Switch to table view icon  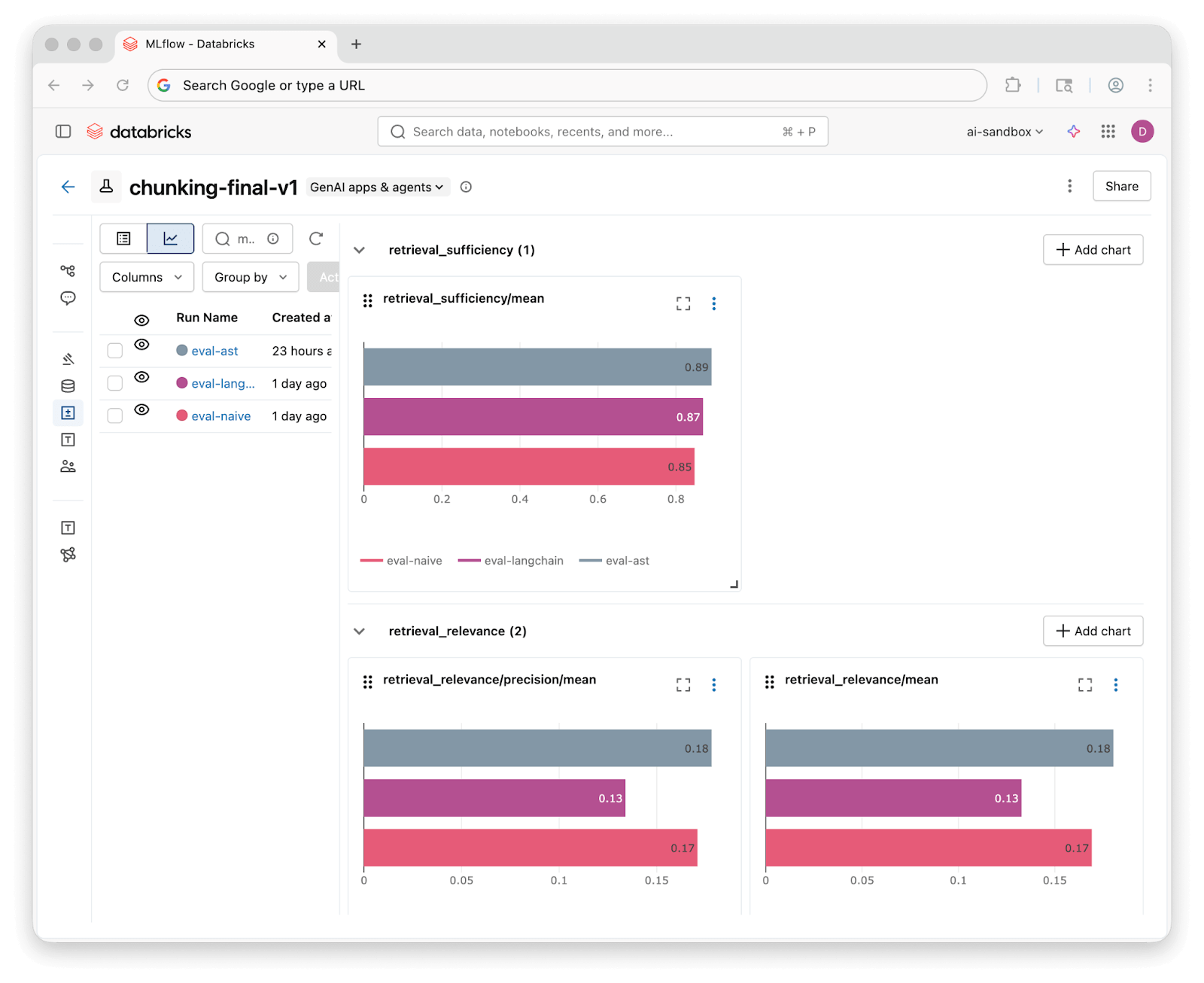coord(123,239)
